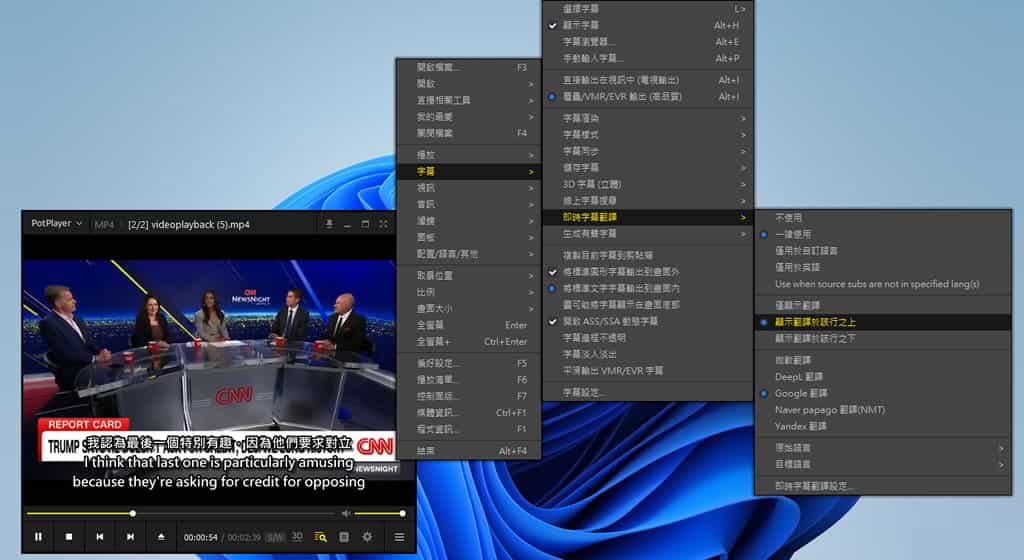Open the gear settings icon in control bar
1024x560 pixels.
tap(368, 537)
